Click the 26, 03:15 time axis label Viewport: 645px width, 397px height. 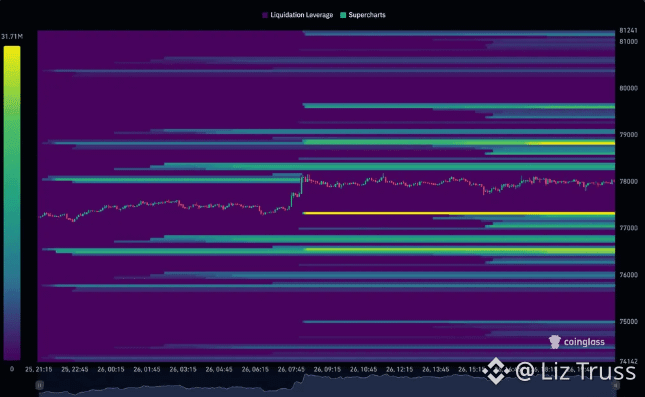(x=183, y=369)
